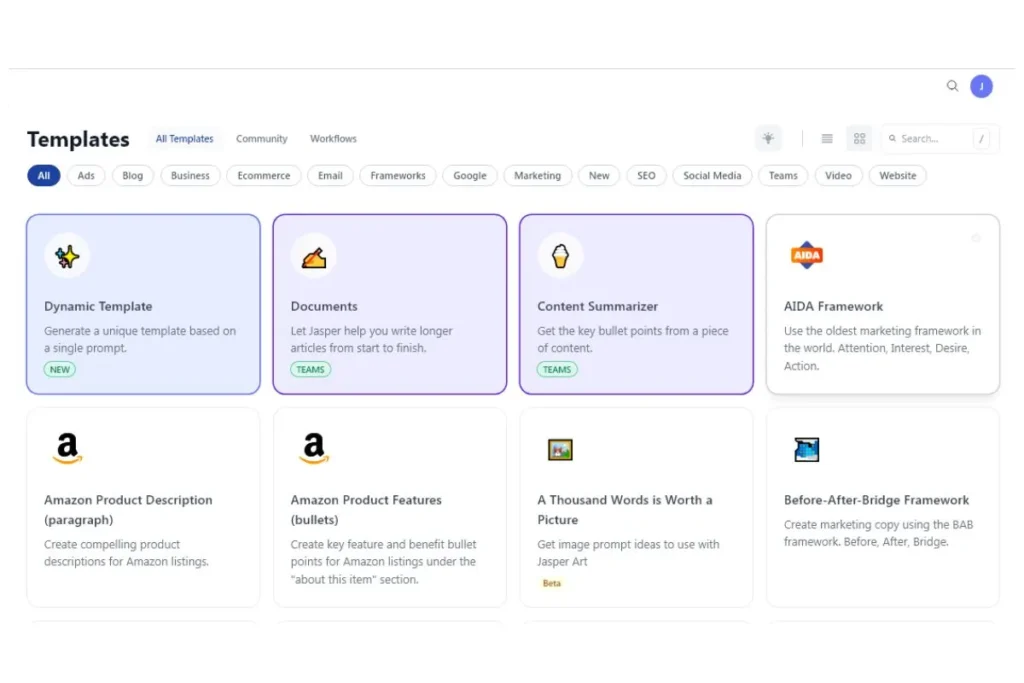Screen dimensions: 1024x683
Task: Open the user avatar J menu
Action: tap(981, 86)
